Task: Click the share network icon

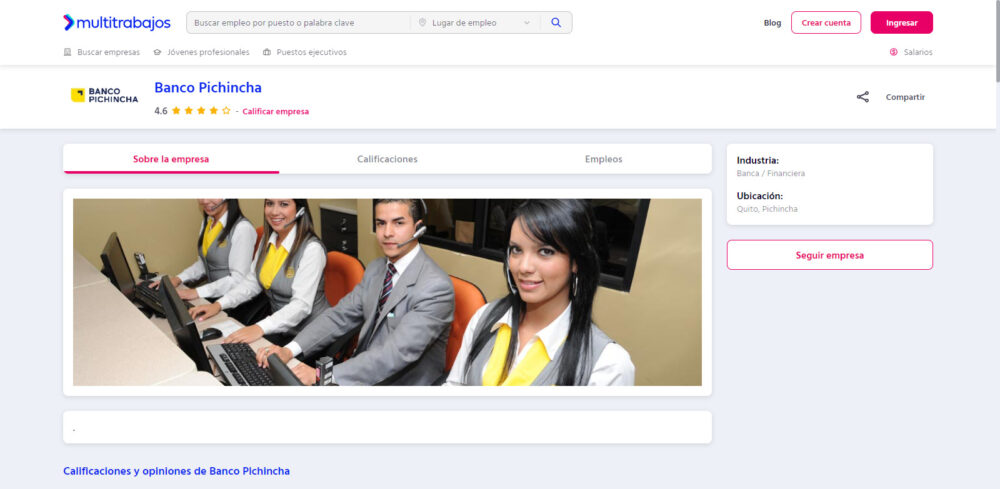Action: click(862, 97)
